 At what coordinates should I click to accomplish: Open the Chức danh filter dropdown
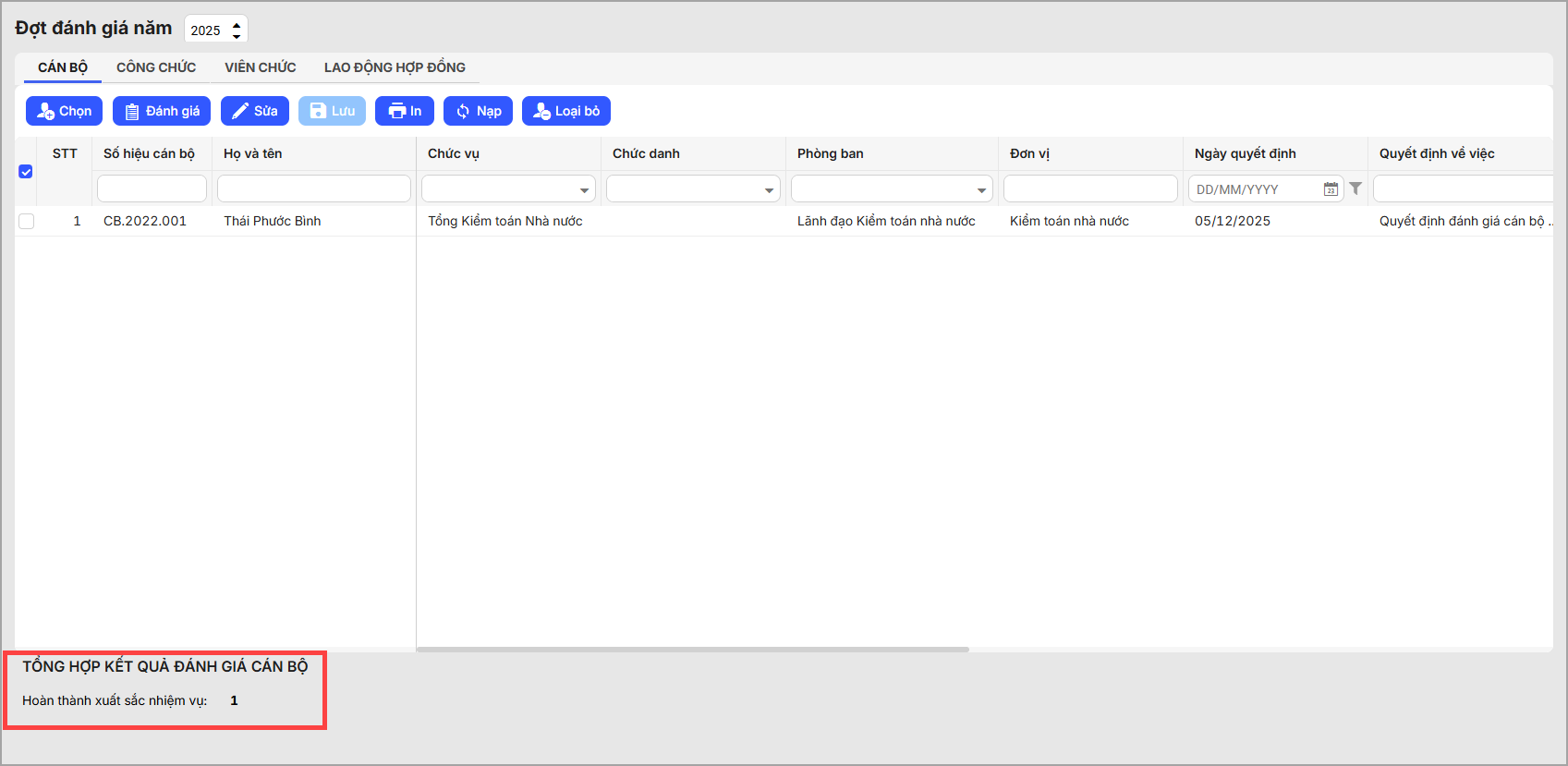(769, 190)
